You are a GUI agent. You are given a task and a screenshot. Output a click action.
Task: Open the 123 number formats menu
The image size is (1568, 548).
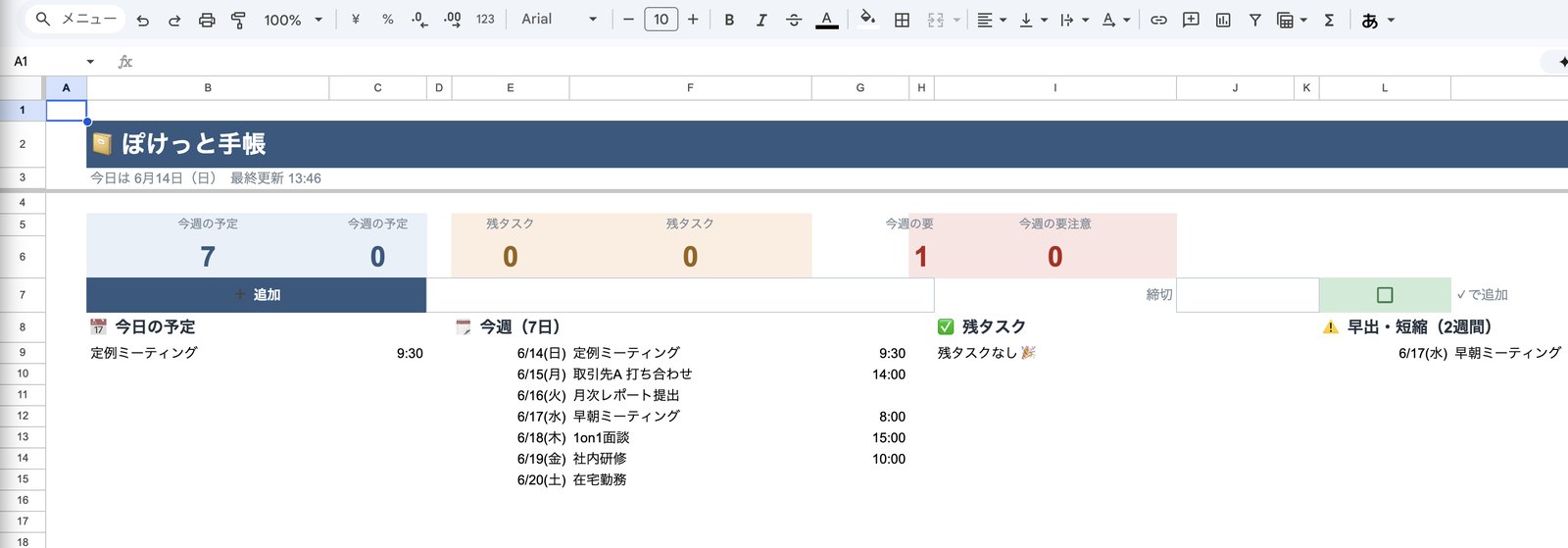[x=485, y=20]
